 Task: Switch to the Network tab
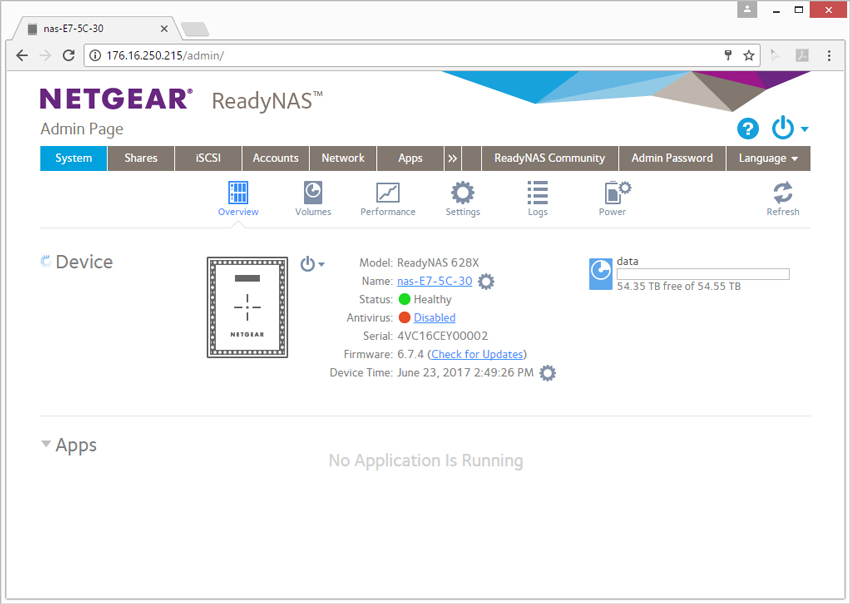coord(343,158)
